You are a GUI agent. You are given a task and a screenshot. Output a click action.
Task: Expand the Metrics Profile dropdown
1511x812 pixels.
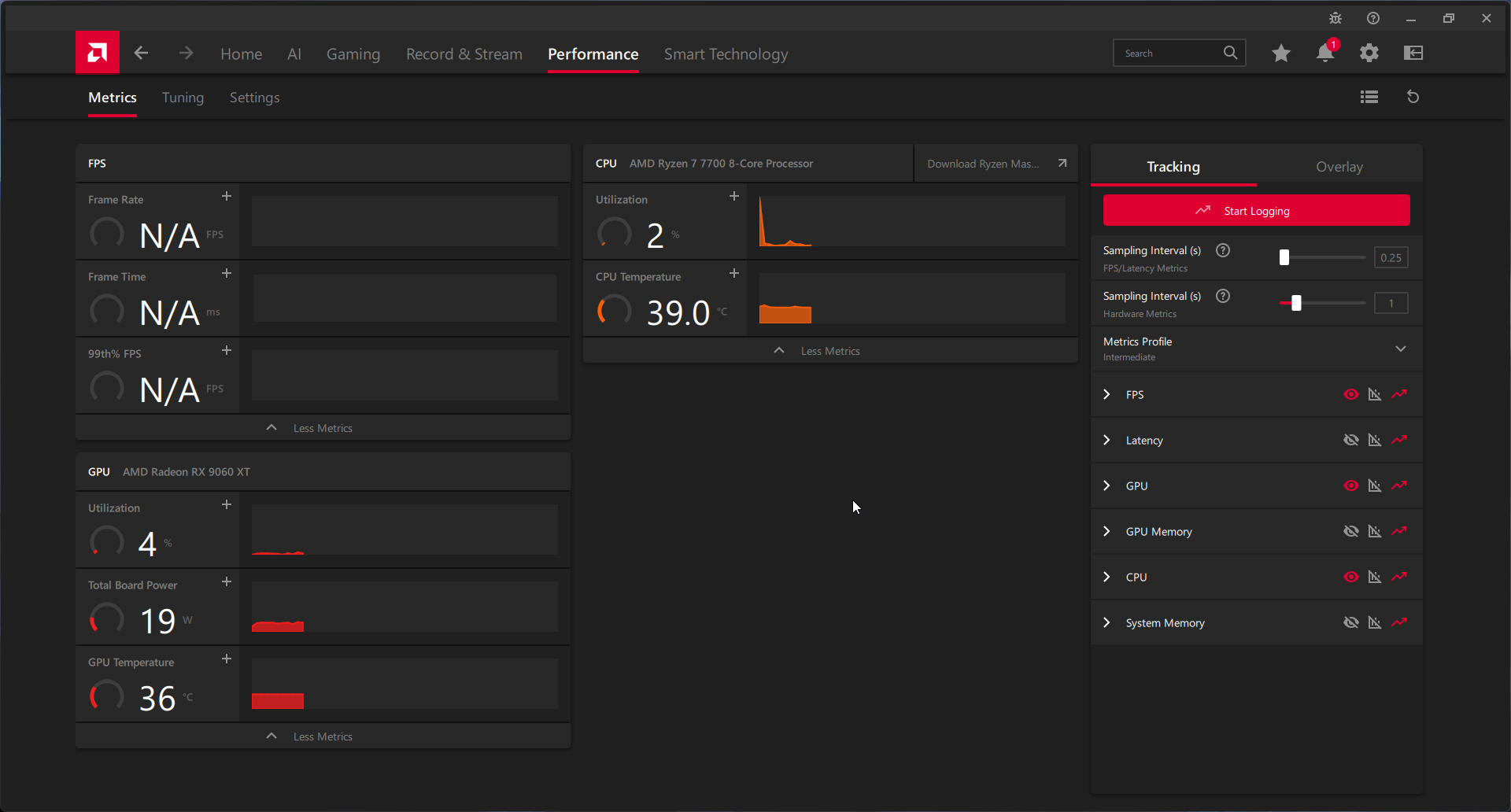tap(1401, 349)
